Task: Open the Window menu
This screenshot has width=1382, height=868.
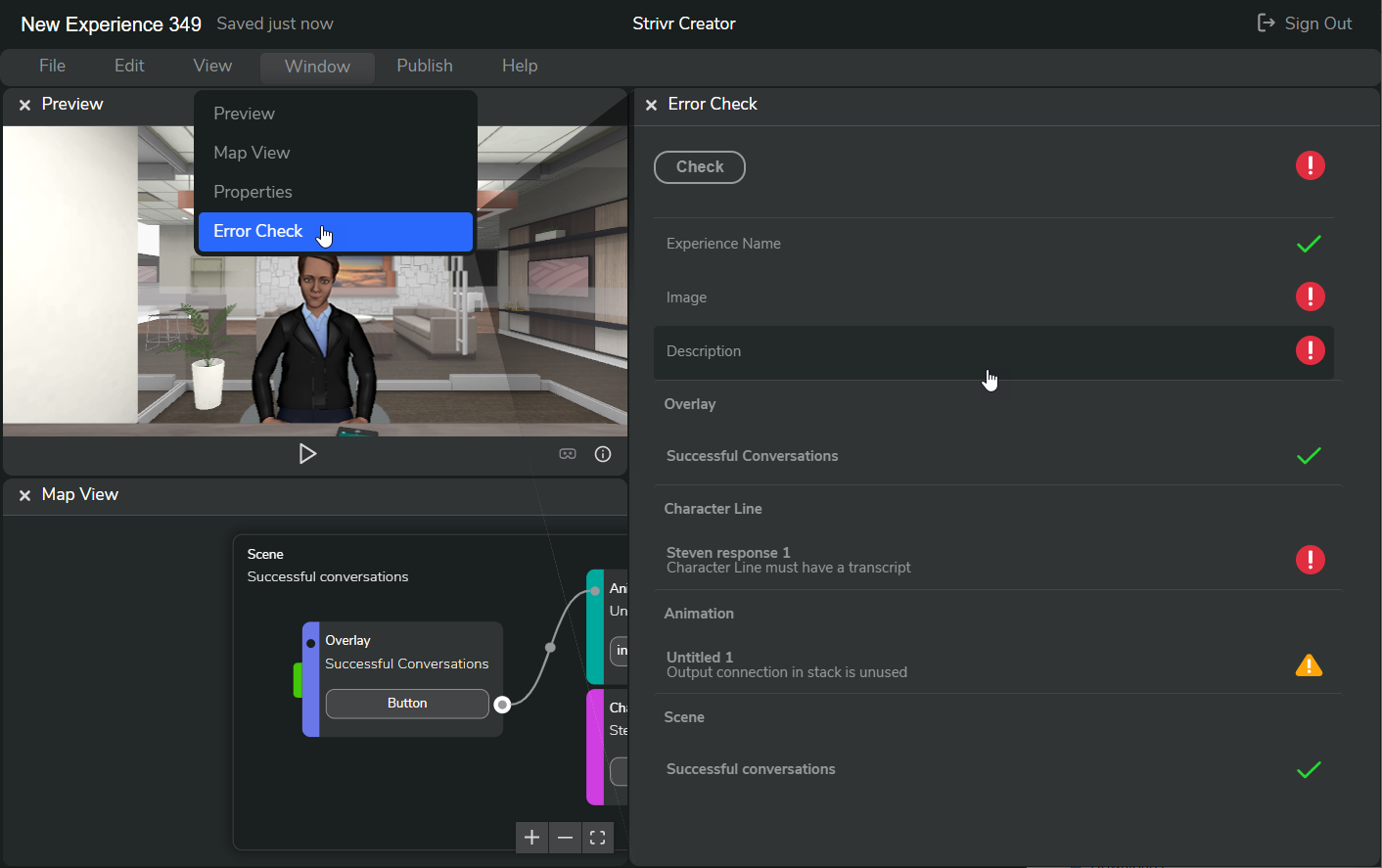Action: (317, 67)
